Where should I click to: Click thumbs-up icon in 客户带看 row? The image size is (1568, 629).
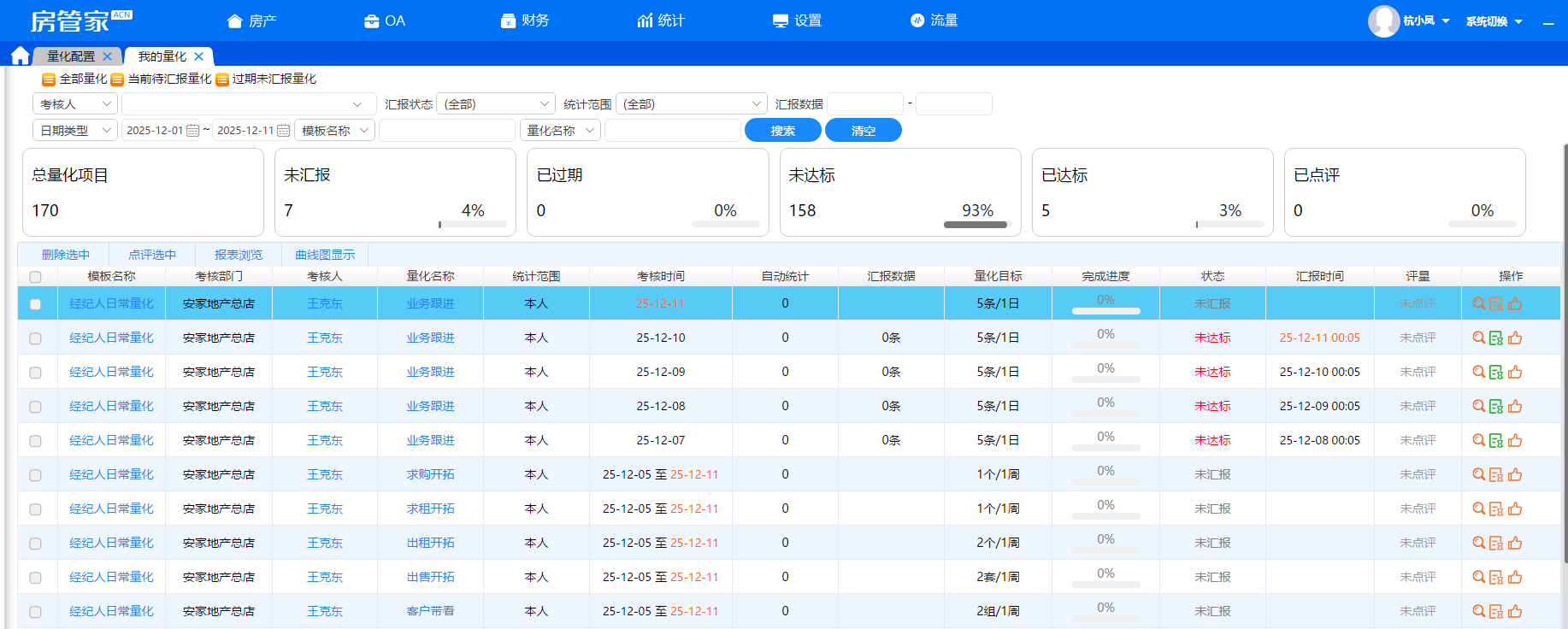click(x=1515, y=611)
